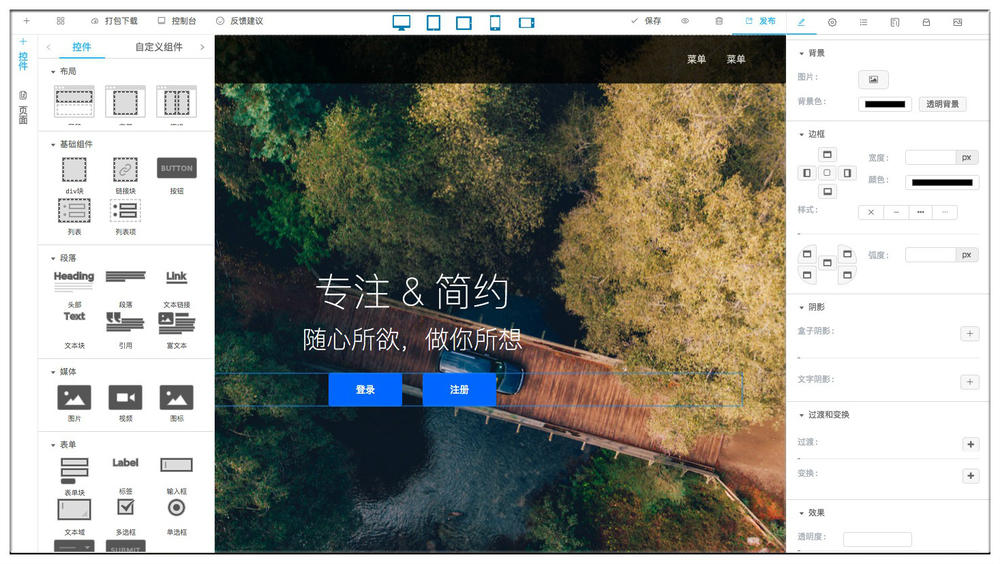Open the gear settings tab in right panel
Screen dimensions: 1000x564
coord(832,22)
